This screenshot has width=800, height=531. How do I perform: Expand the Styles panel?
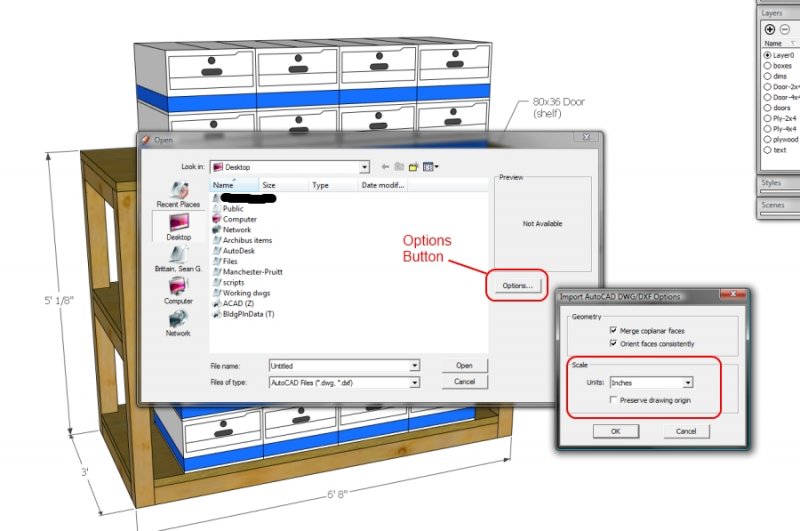point(778,183)
